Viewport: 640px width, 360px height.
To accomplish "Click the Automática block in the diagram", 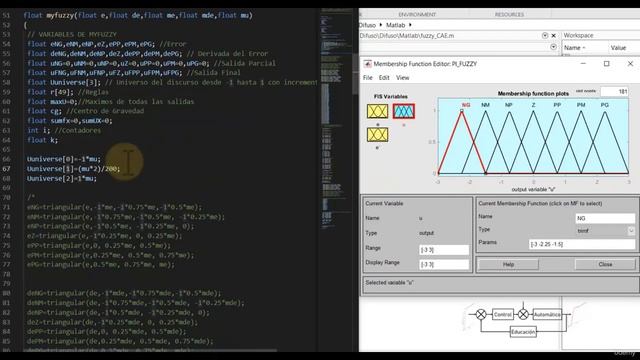I will pos(547,314).
